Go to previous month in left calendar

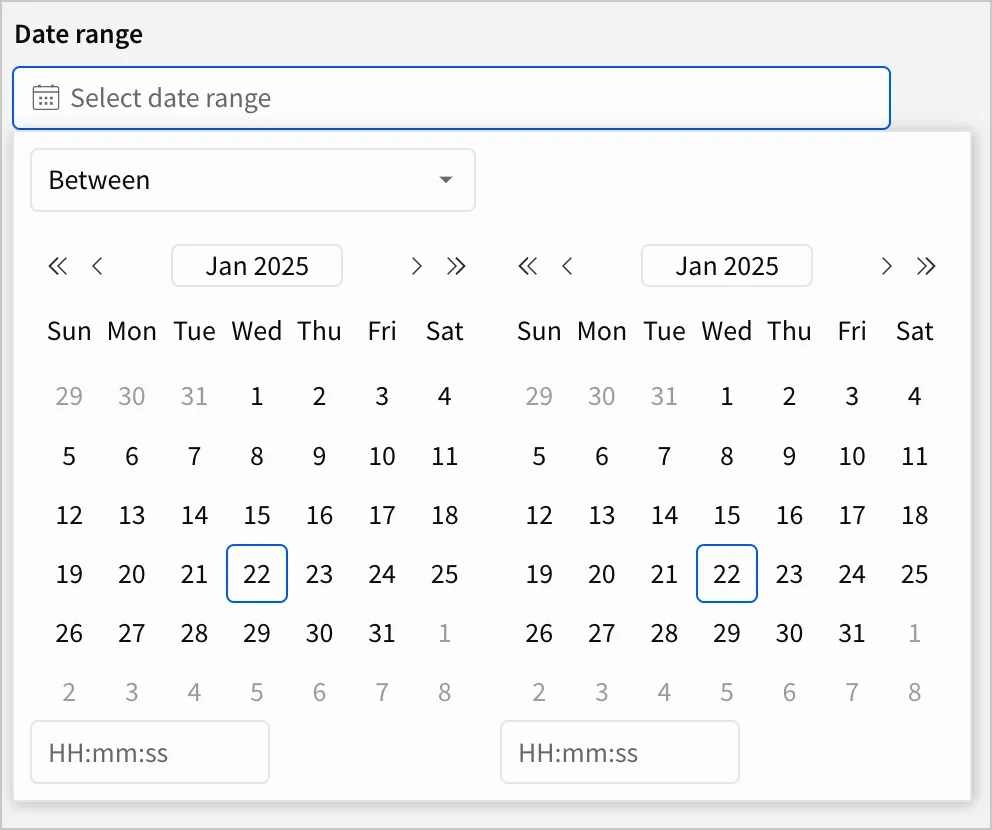coord(97,266)
